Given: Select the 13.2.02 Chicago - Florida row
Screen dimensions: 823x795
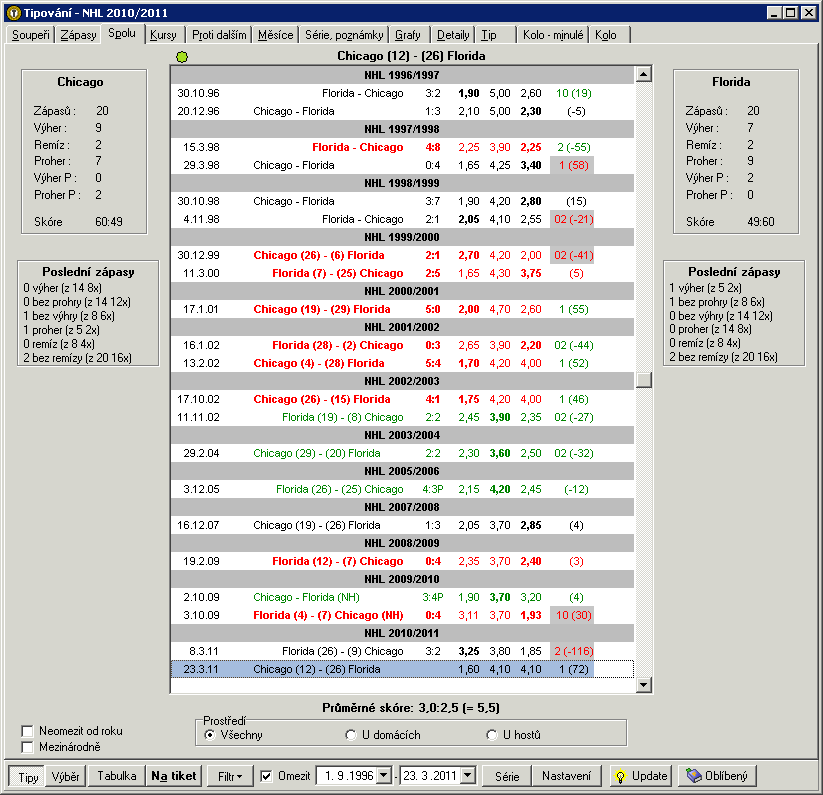Looking at the screenshot, I should click(402, 363).
